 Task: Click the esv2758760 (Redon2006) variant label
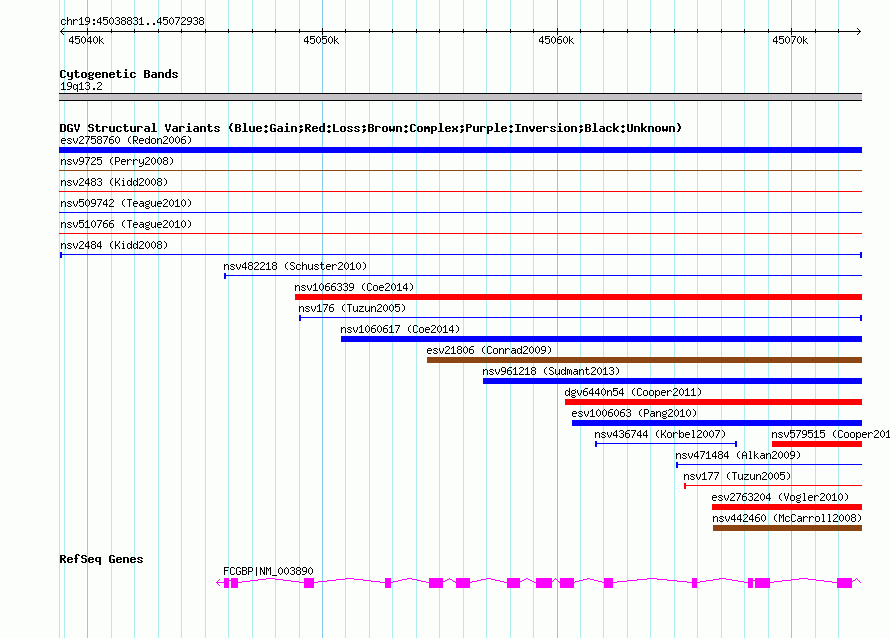[125, 140]
